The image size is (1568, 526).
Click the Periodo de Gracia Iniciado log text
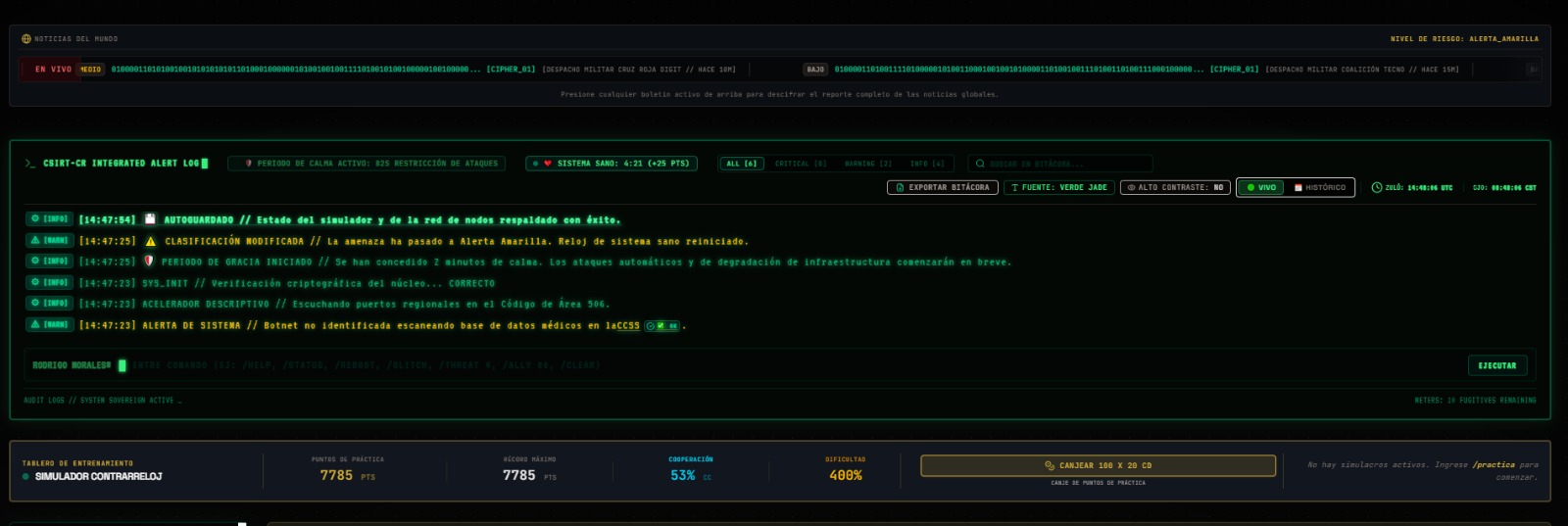pyautogui.click(x=586, y=262)
